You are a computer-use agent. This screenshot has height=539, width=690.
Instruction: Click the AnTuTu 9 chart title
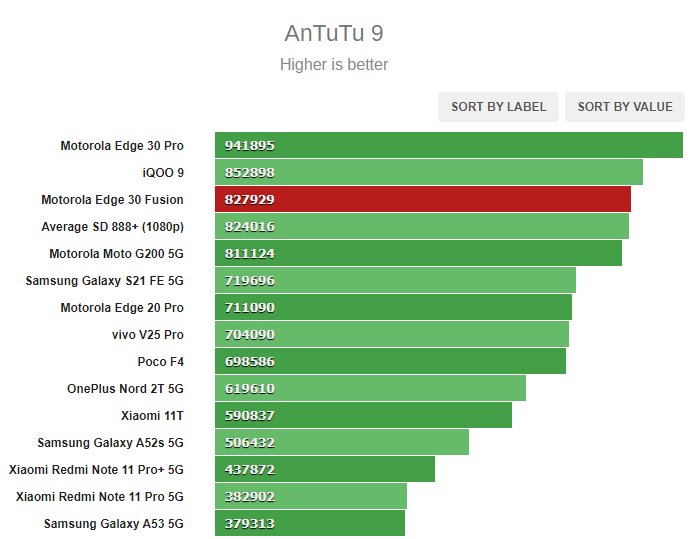click(334, 33)
